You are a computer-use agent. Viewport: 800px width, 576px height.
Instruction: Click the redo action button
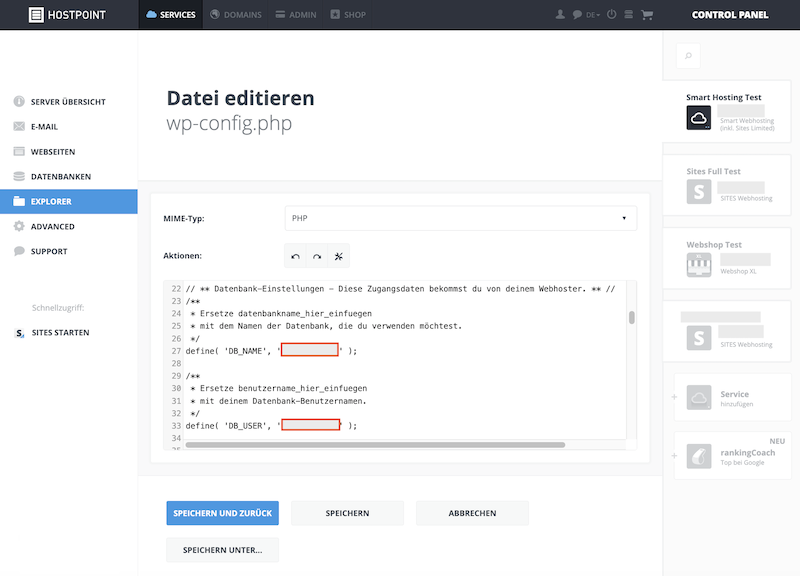tap(317, 256)
